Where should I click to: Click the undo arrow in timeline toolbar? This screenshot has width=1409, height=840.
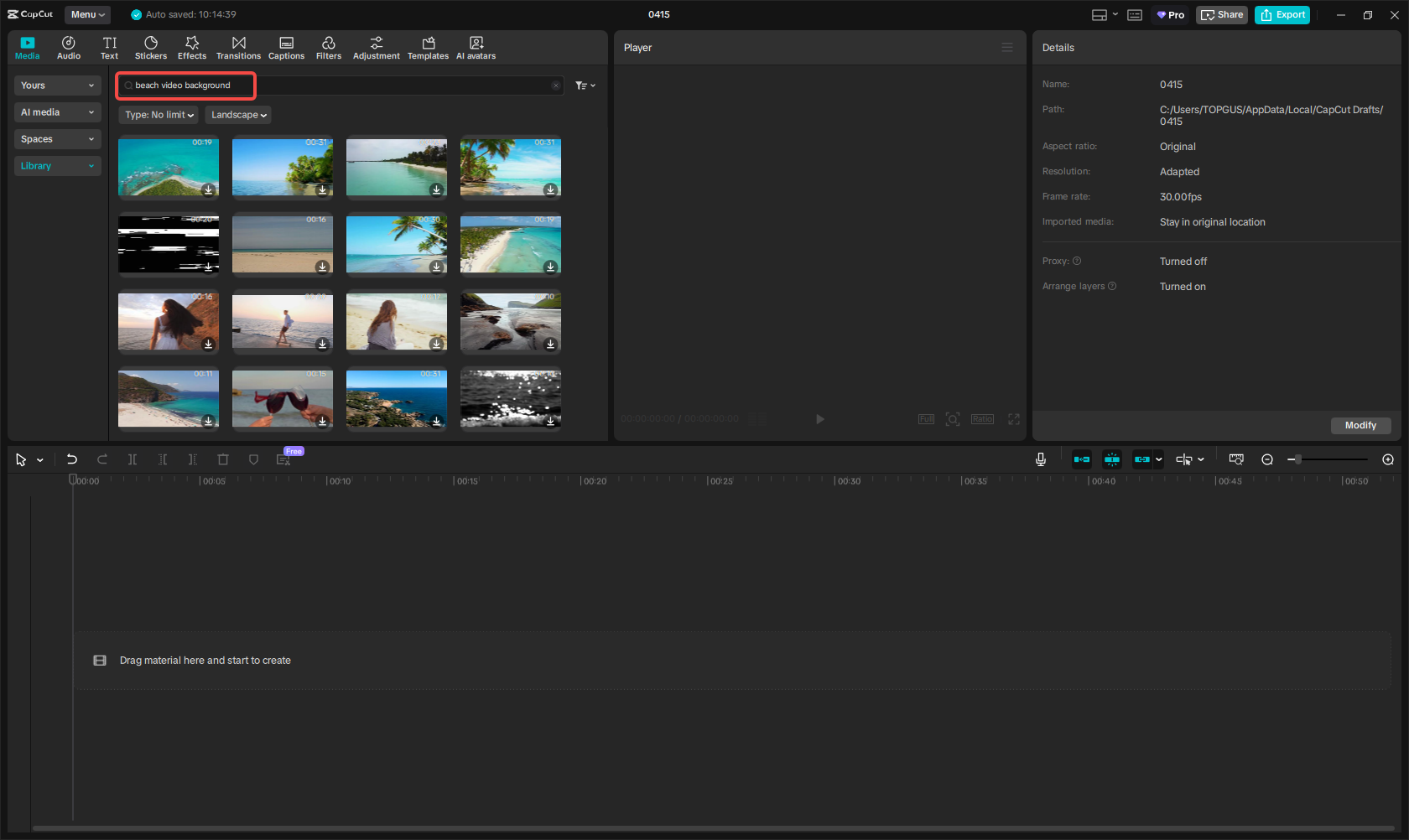[x=72, y=459]
